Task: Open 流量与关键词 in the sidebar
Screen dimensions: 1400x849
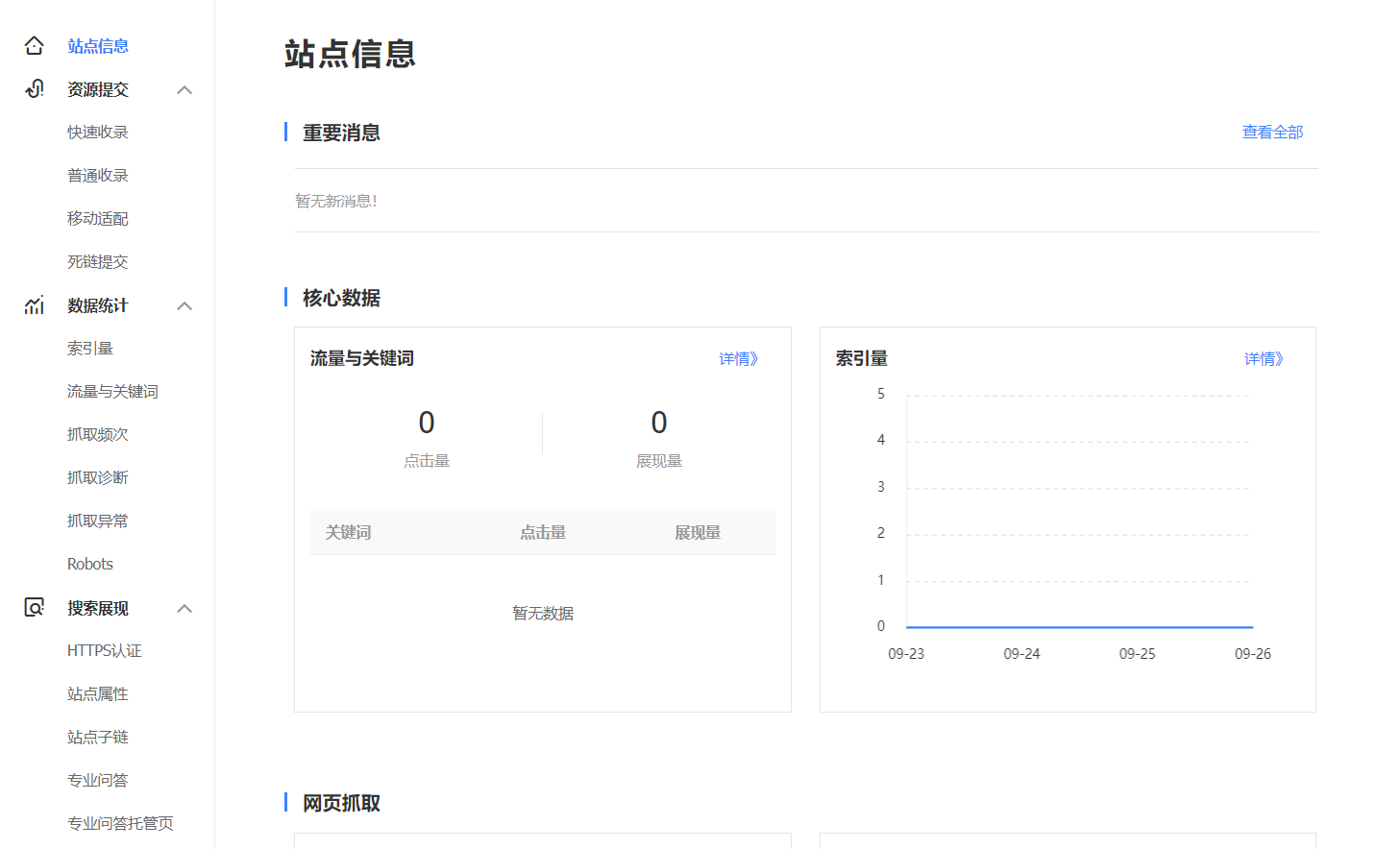Action: click(113, 392)
